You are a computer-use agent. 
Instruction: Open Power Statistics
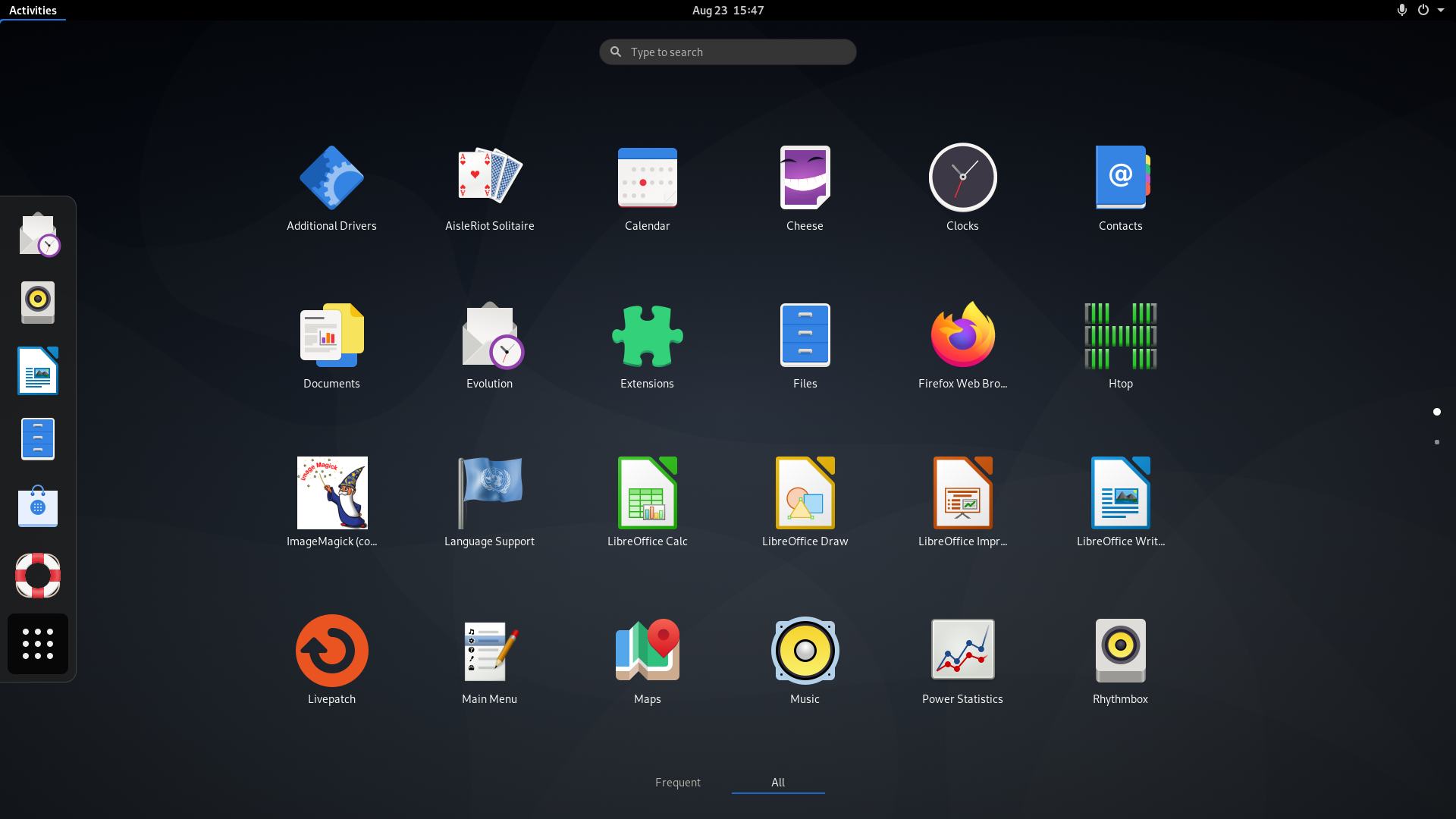[x=962, y=650]
